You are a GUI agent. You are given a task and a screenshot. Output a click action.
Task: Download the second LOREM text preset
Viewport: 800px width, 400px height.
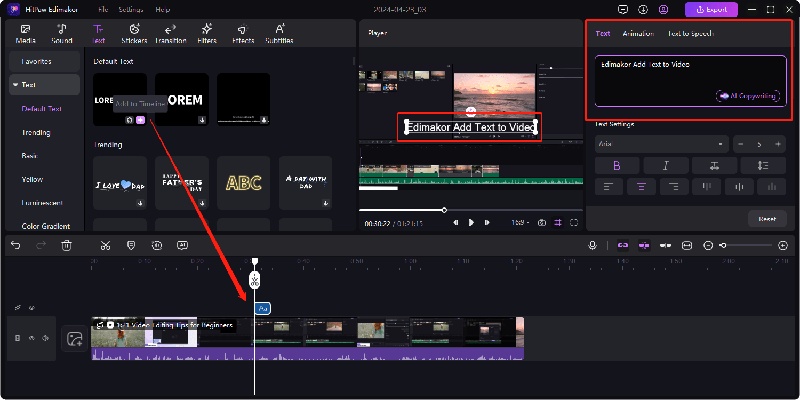pos(202,120)
